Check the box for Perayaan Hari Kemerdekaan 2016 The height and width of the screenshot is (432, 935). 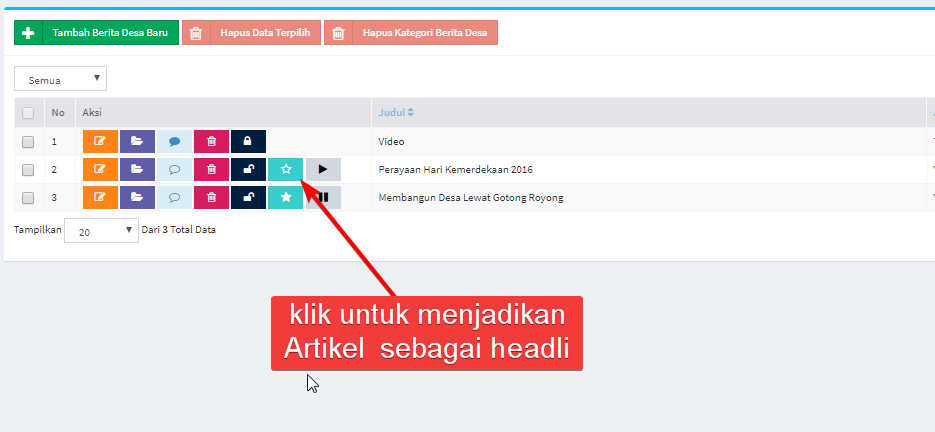click(x=28, y=170)
